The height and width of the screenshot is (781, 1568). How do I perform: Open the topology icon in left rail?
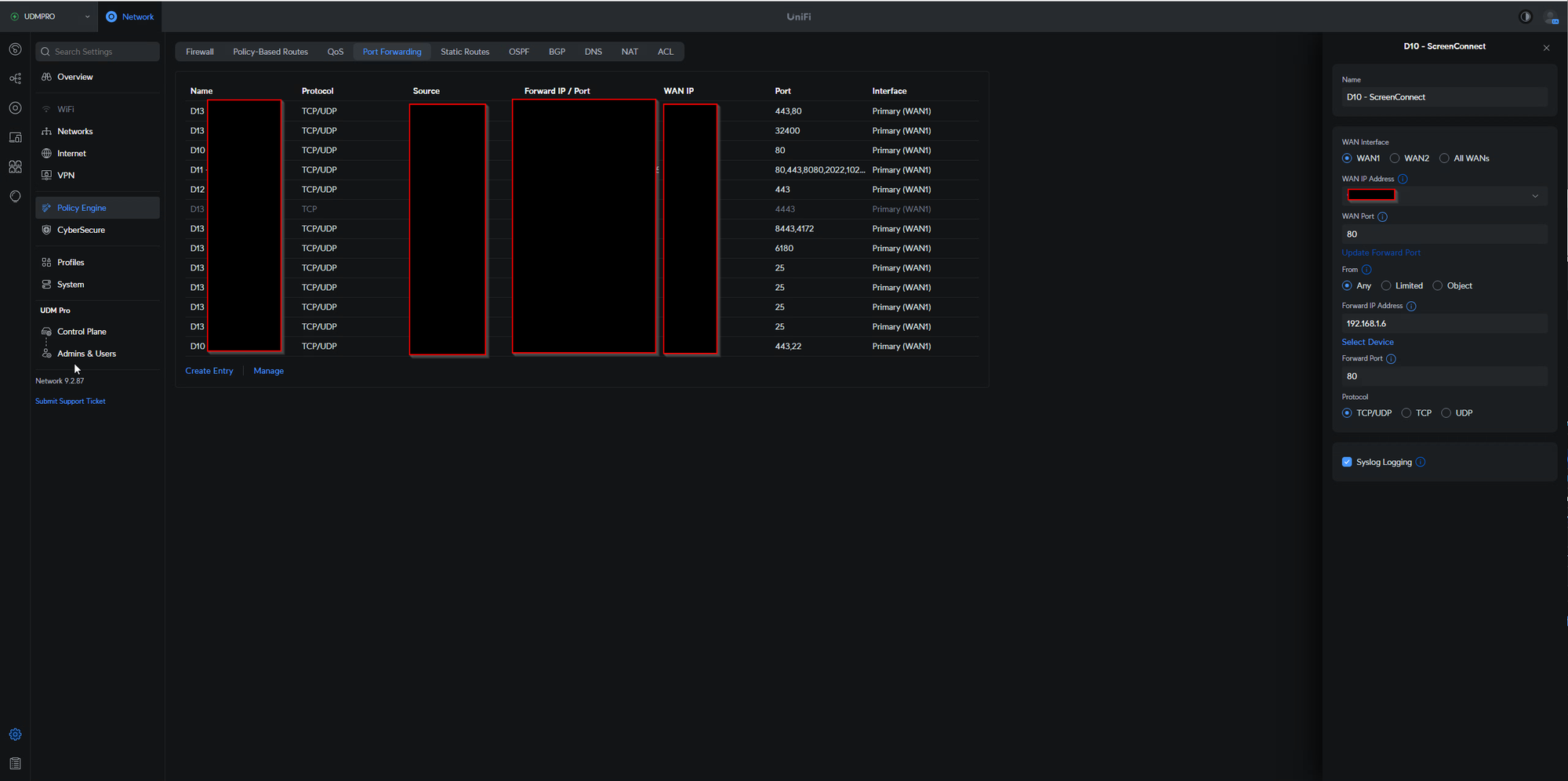tap(15, 78)
